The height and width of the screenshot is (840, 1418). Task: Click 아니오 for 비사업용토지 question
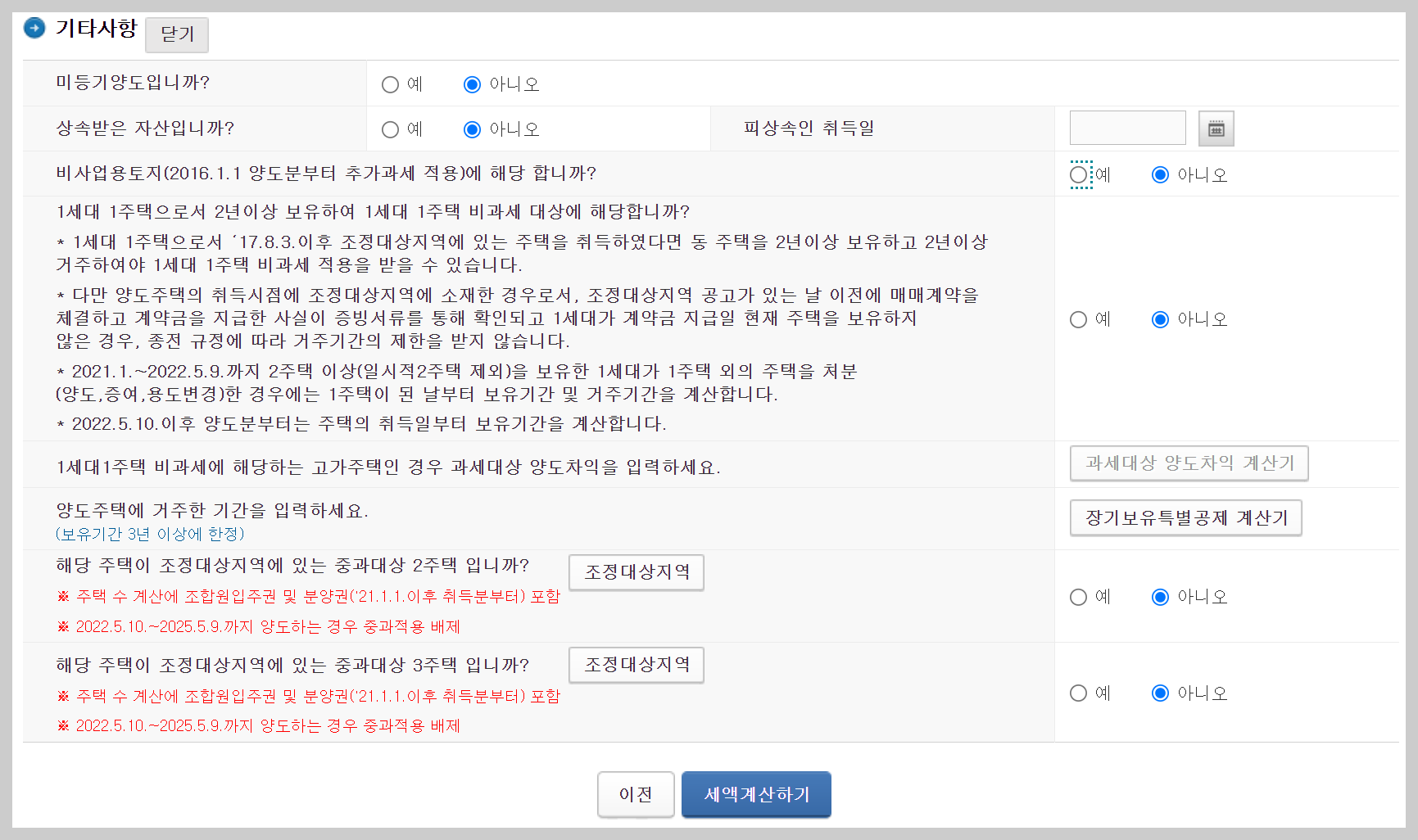(x=1159, y=174)
